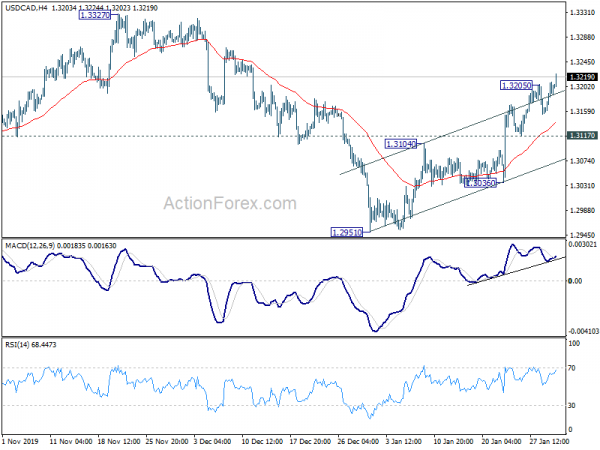This screenshot has height=450, width=600.
Task: Click the RSI 70 level label
Action: pyautogui.click(x=572, y=368)
